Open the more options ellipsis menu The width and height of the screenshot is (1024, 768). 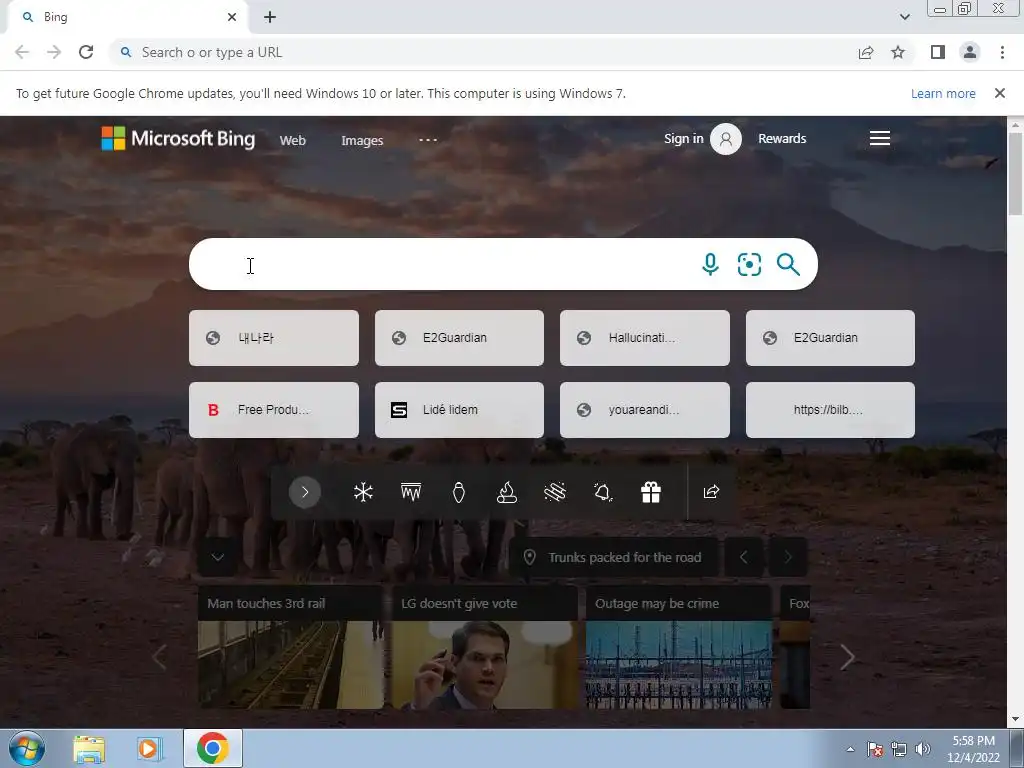pos(428,140)
